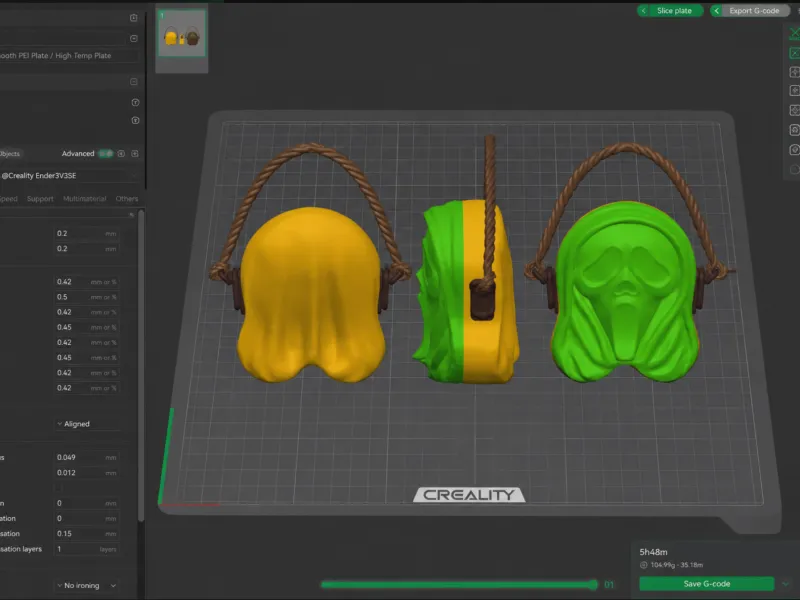Viewport: 800px width, 600px height.
Task: Click the 0.5 line width field
Action: [x=87, y=297]
